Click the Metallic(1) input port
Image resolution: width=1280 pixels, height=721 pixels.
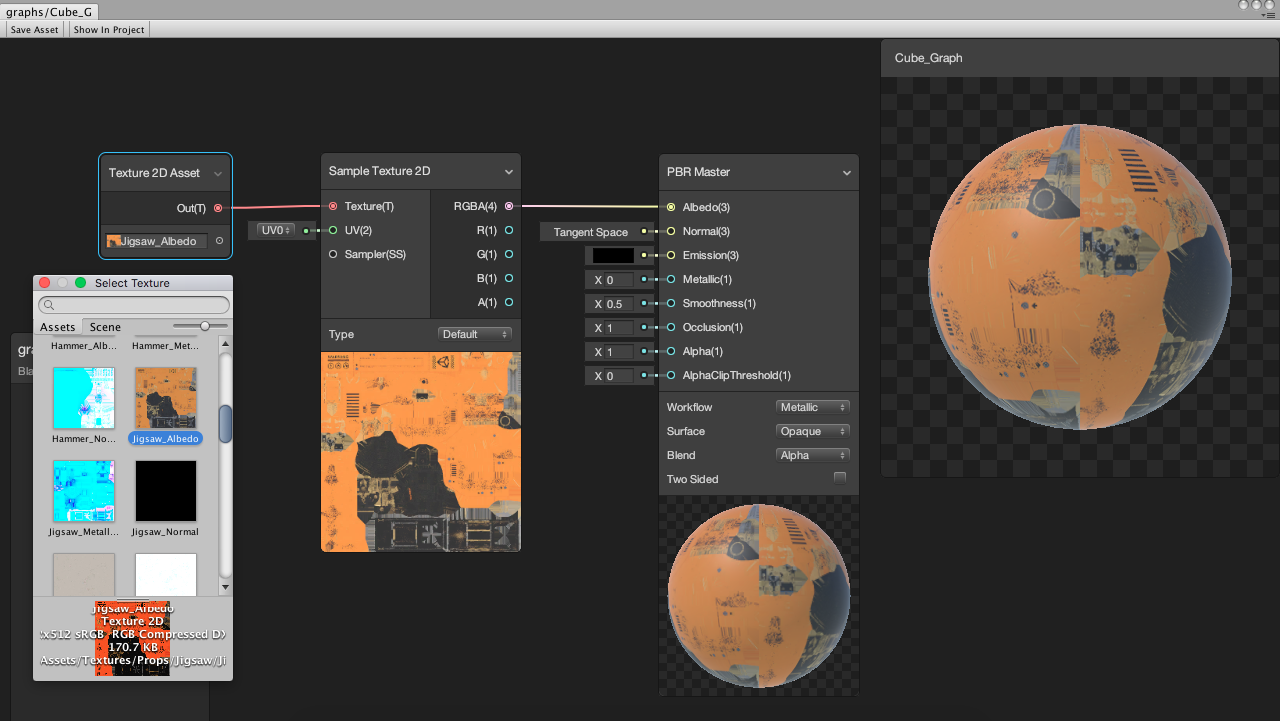(671, 279)
